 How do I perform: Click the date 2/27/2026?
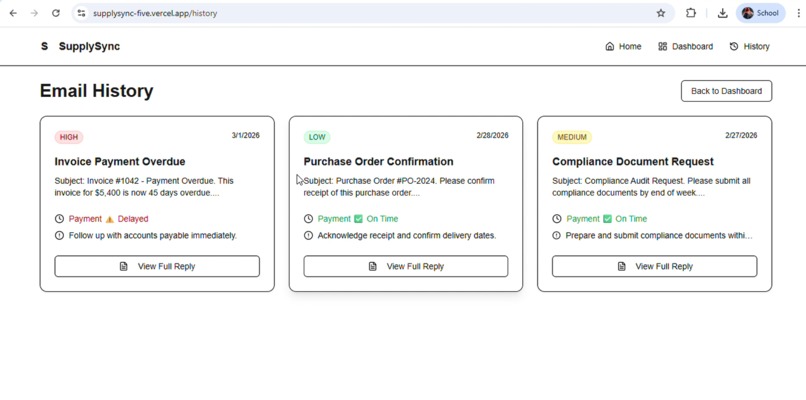tap(741, 136)
